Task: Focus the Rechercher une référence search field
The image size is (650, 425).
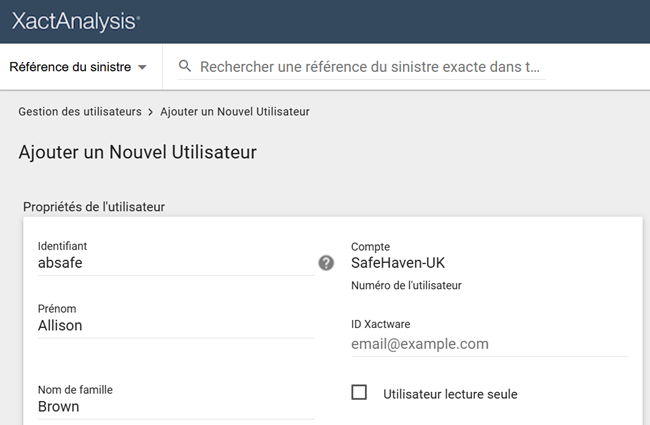Action: coord(370,67)
